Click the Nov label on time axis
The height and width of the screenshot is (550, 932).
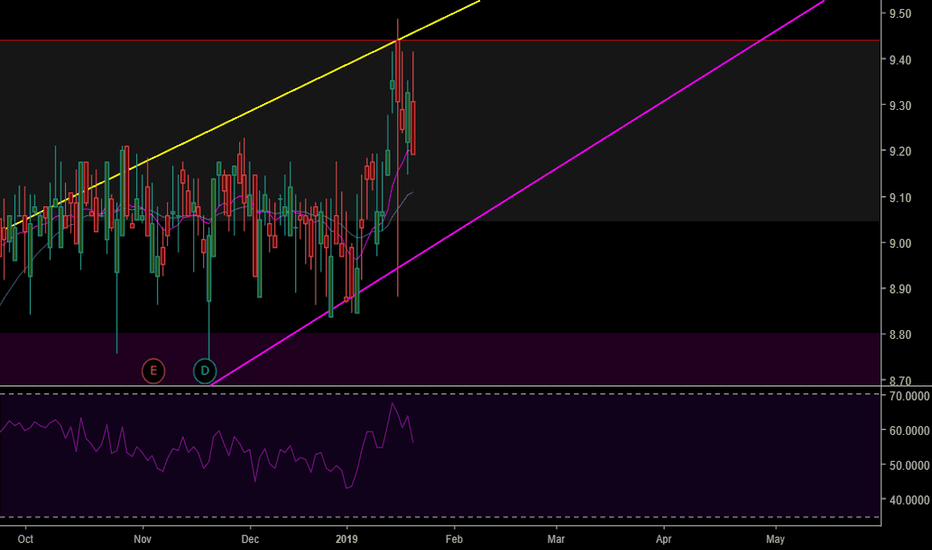143,539
